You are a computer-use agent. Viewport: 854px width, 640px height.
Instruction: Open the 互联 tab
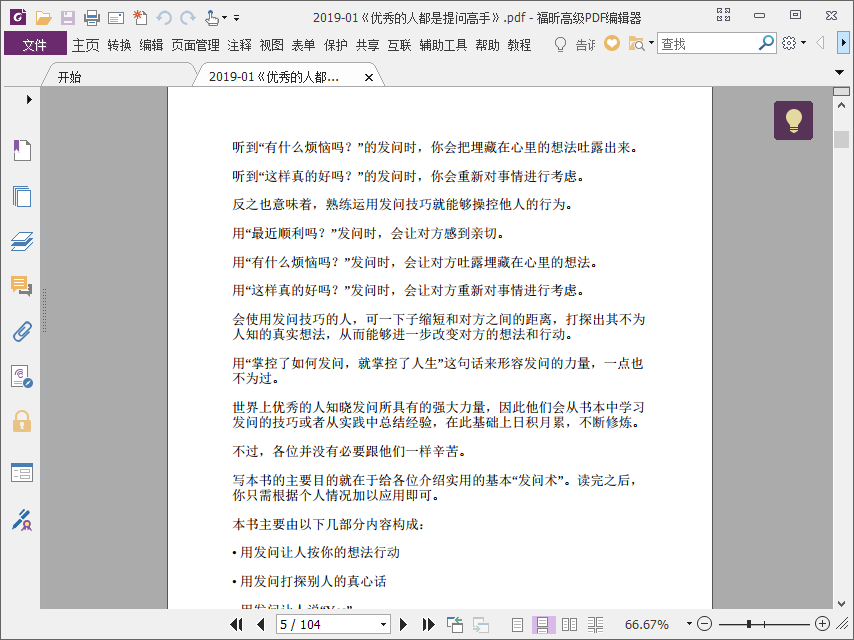coord(399,45)
